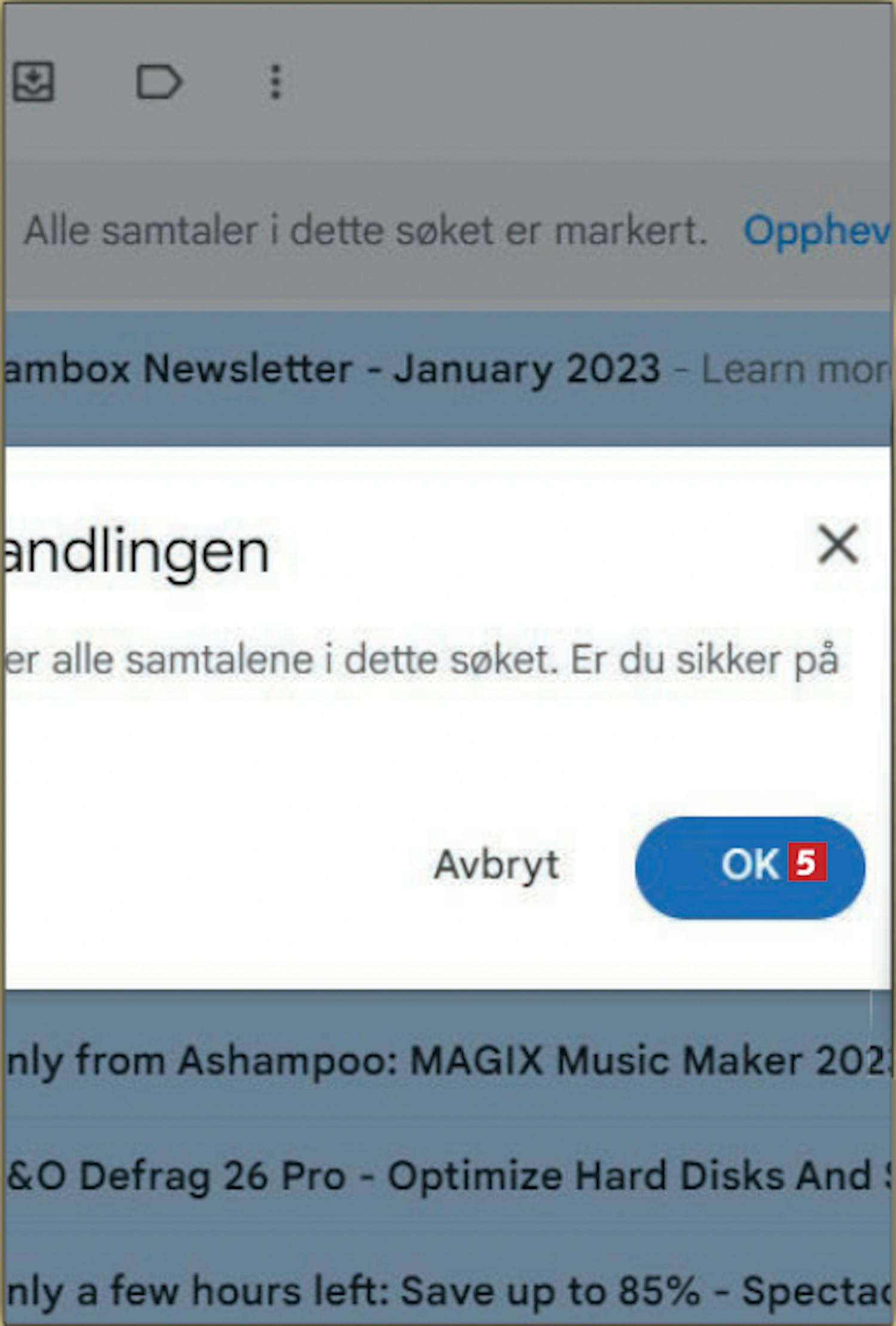Click the 'Er du sikker på' sentence
The image size is (896, 1326).
click(x=705, y=661)
